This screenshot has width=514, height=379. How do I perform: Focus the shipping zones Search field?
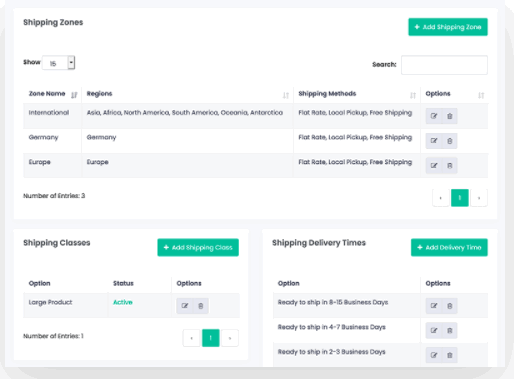point(444,65)
